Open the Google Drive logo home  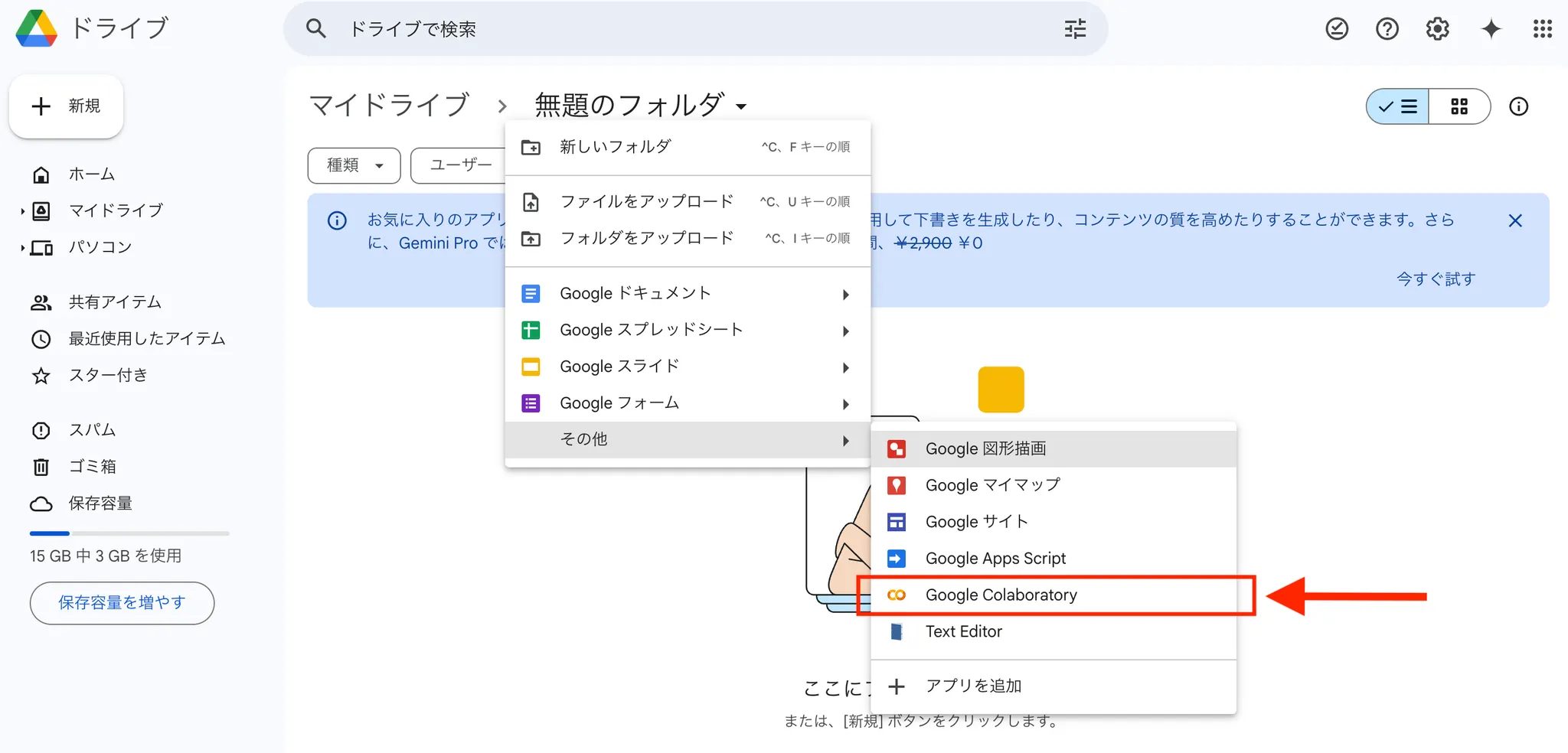(x=37, y=28)
